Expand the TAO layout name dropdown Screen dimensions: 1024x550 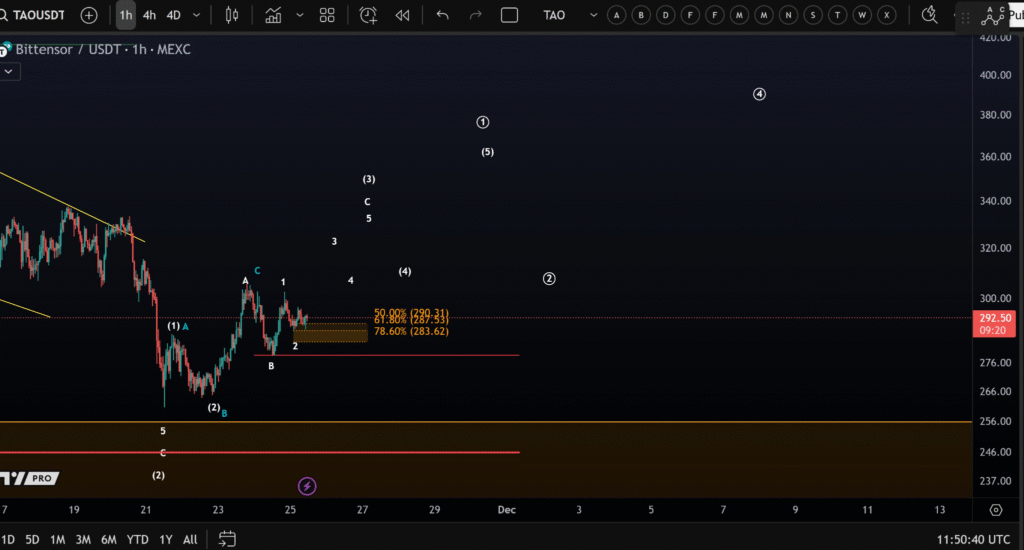tap(593, 15)
